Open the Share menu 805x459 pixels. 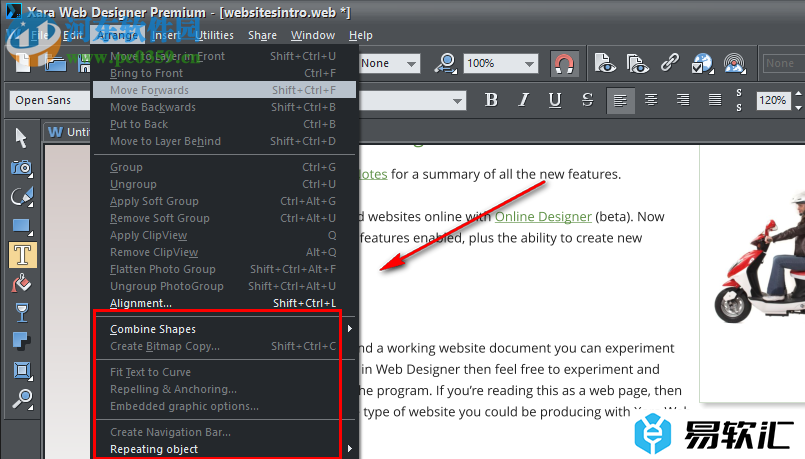[262, 35]
